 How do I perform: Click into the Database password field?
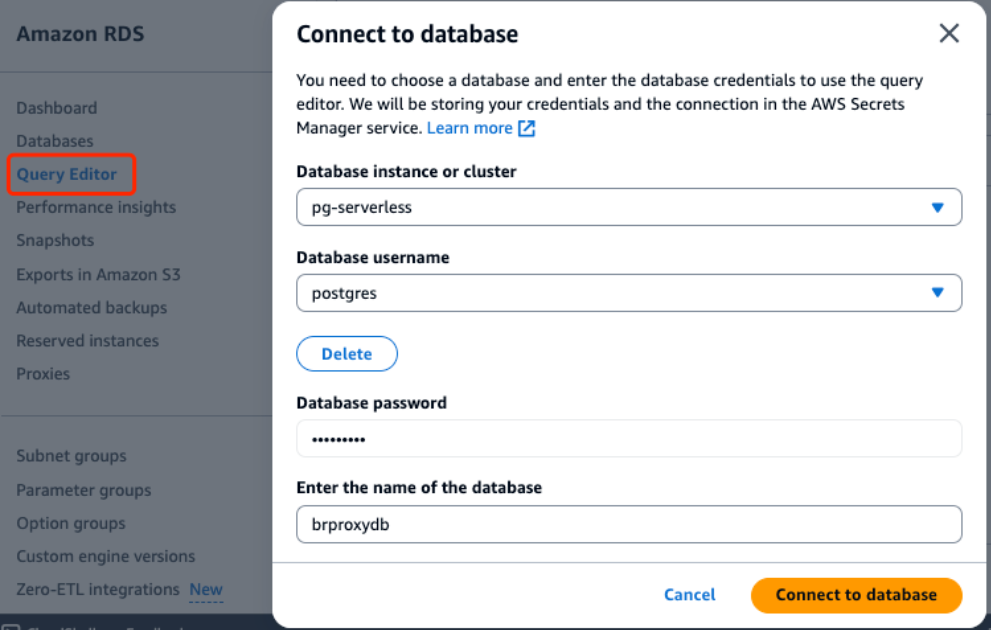tap(628, 439)
